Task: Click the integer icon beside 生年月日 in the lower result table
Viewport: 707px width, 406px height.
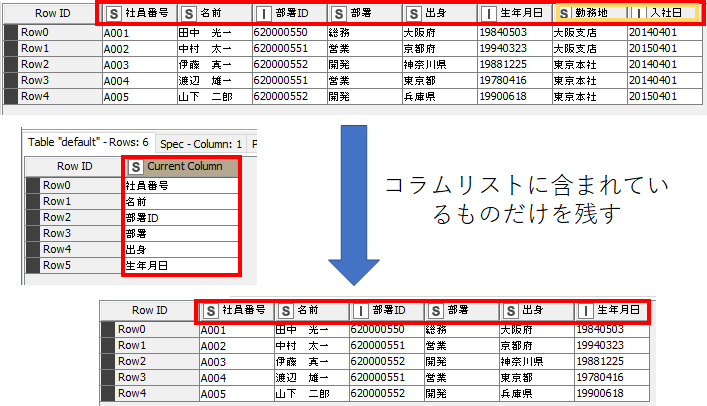Action: [585, 311]
